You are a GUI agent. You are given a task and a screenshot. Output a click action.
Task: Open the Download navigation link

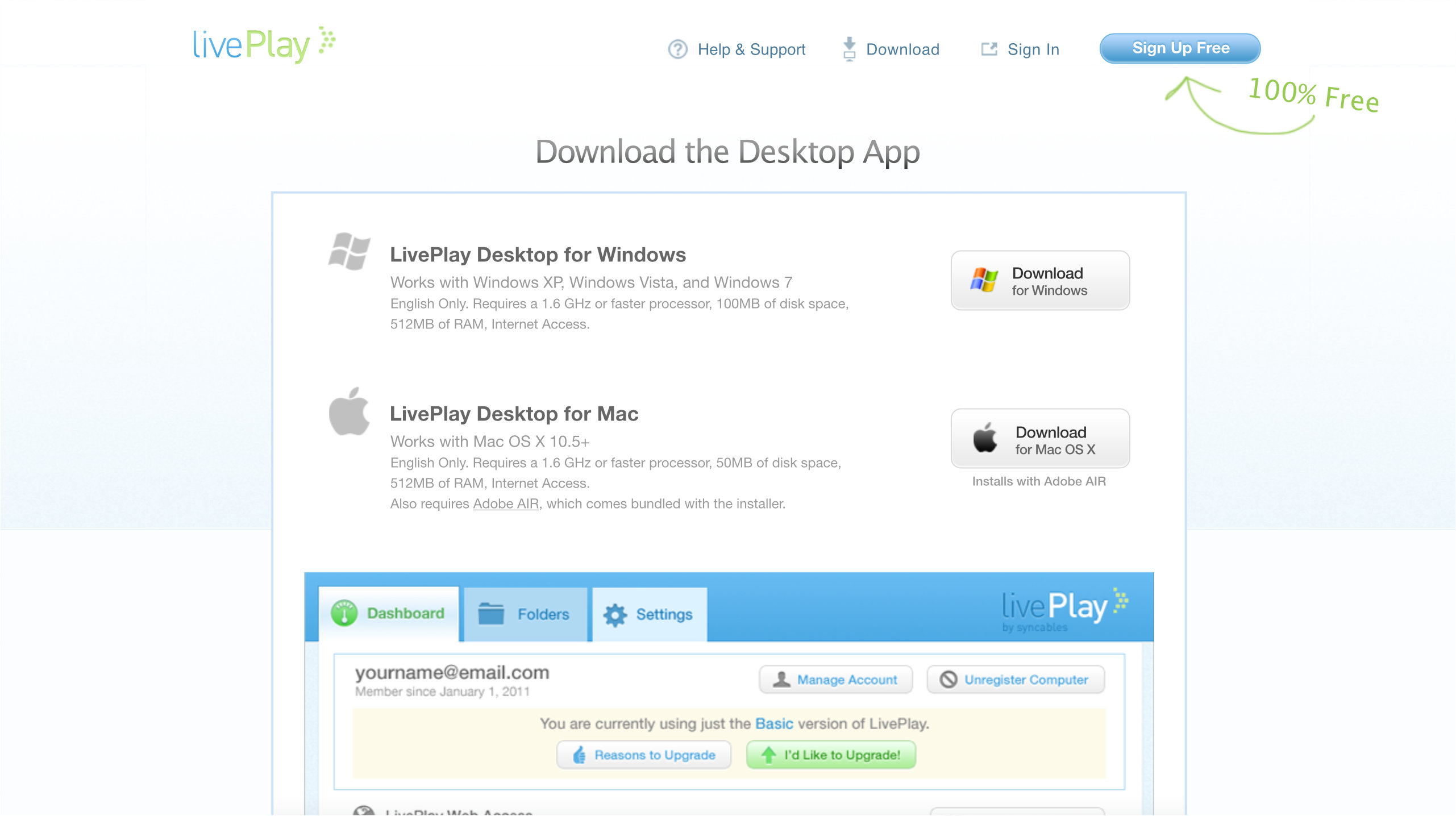coord(902,49)
